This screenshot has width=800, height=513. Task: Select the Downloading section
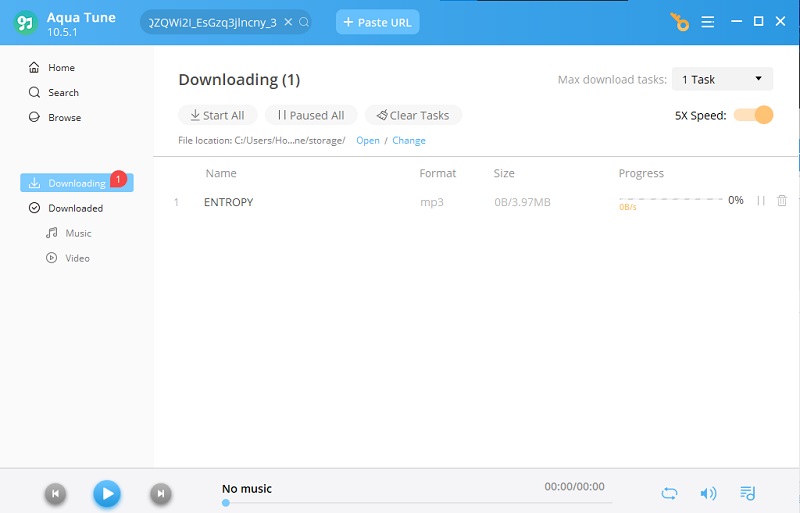click(x=77, y=183)
